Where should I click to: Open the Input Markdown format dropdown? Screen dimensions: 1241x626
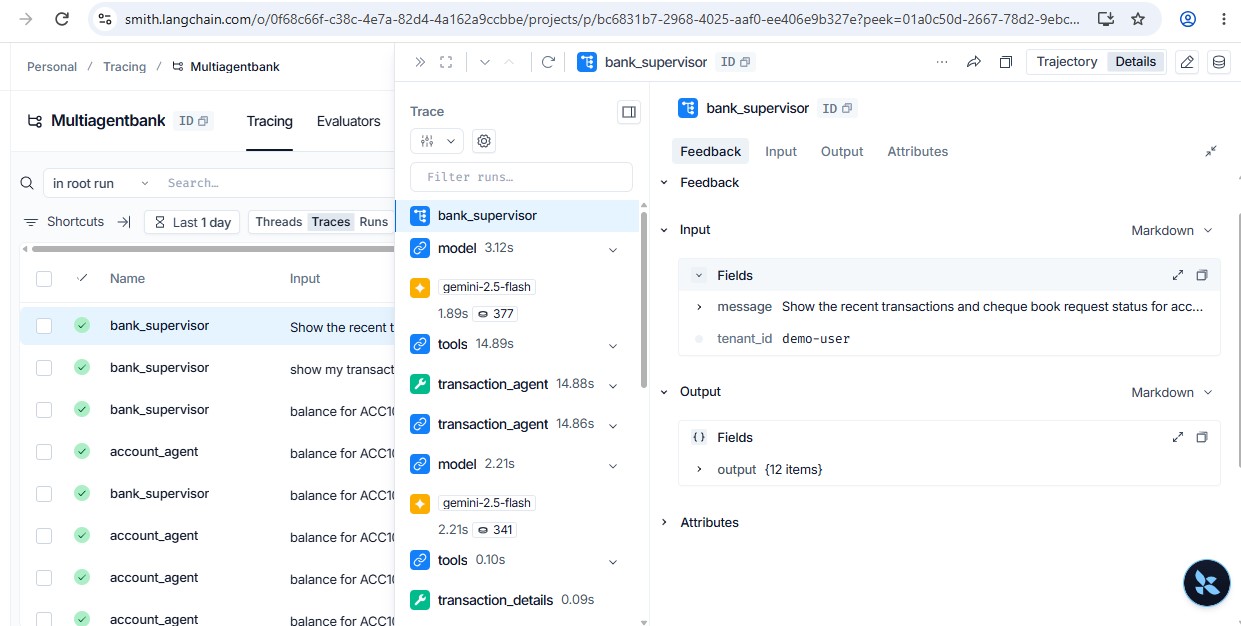1172,230
